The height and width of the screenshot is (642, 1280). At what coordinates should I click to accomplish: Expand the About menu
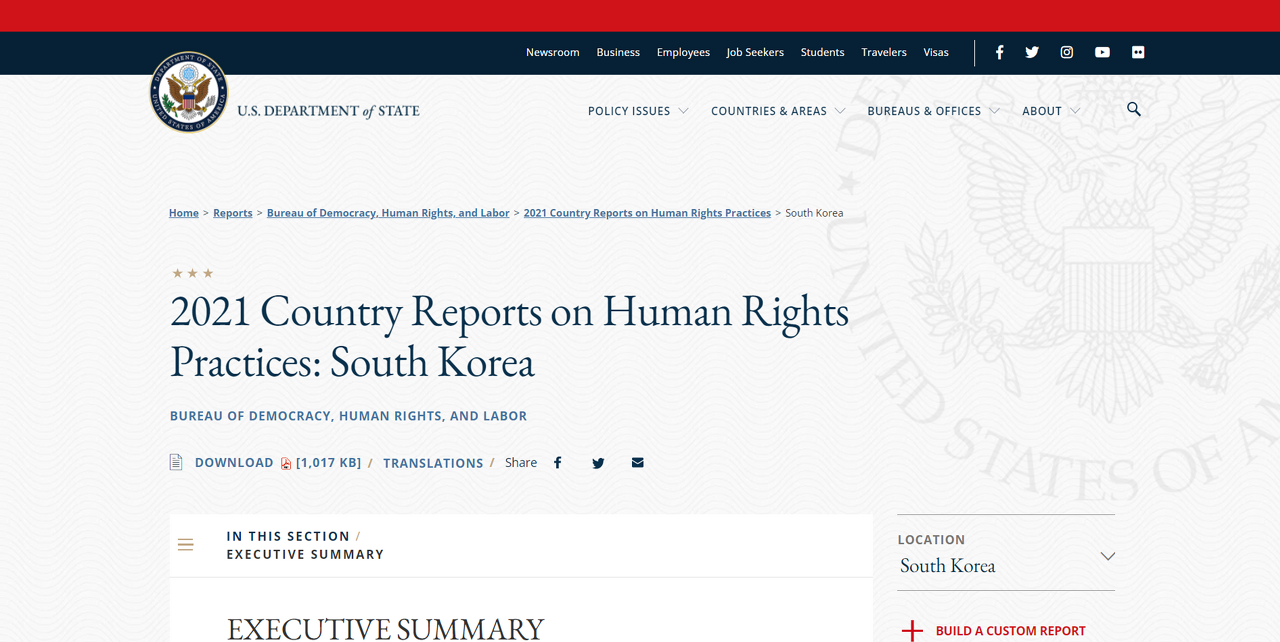1050,111
